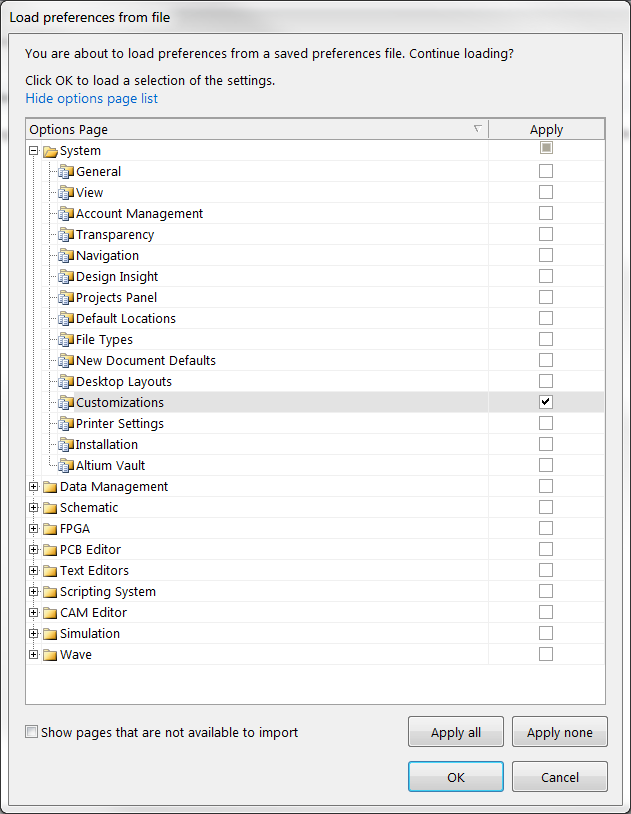The image size is (631, 814).
Task: Enable Apply checkbox for Desktop Layouts
Action: point(546,381)
